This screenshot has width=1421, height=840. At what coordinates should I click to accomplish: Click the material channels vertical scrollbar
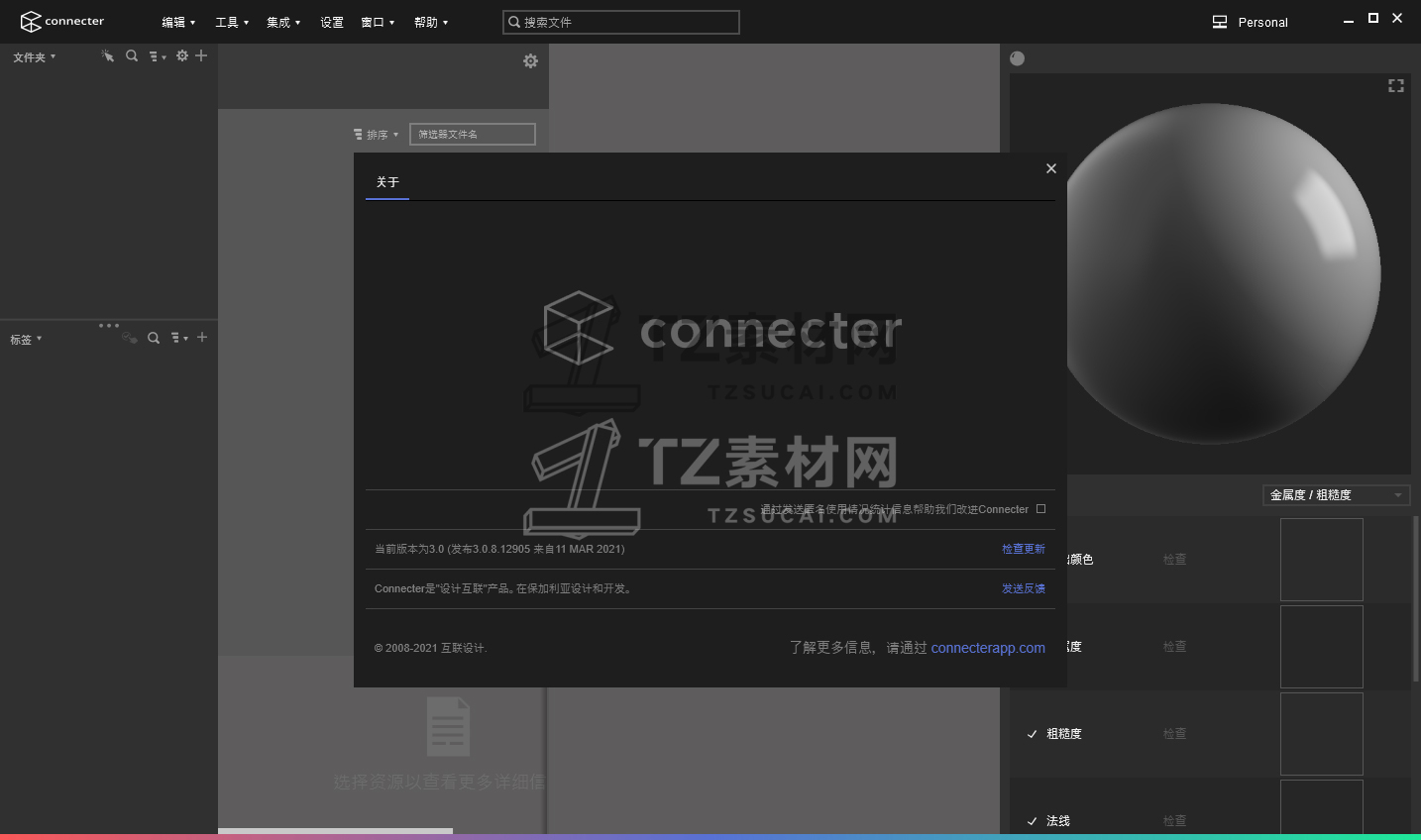(x=1416, y=598)
